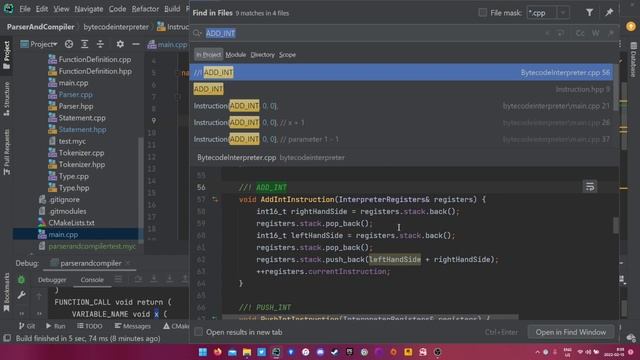Open the Database side panel tab

click(x=633, y=60)
